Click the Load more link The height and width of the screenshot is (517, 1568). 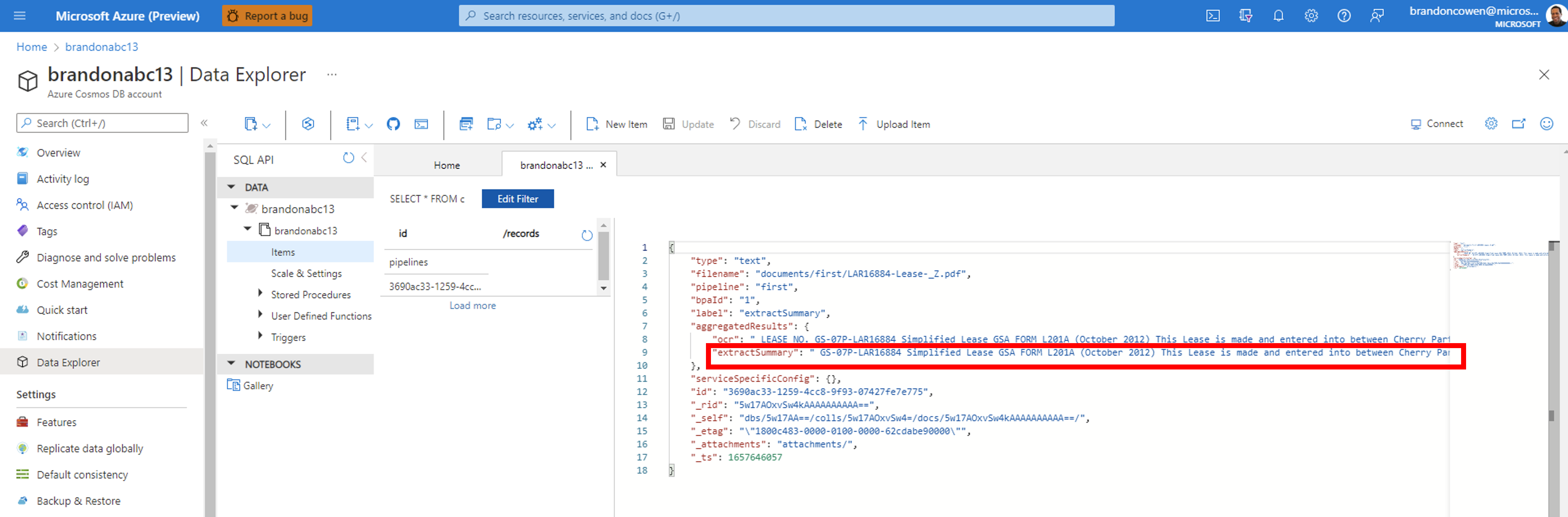point(472,306)
